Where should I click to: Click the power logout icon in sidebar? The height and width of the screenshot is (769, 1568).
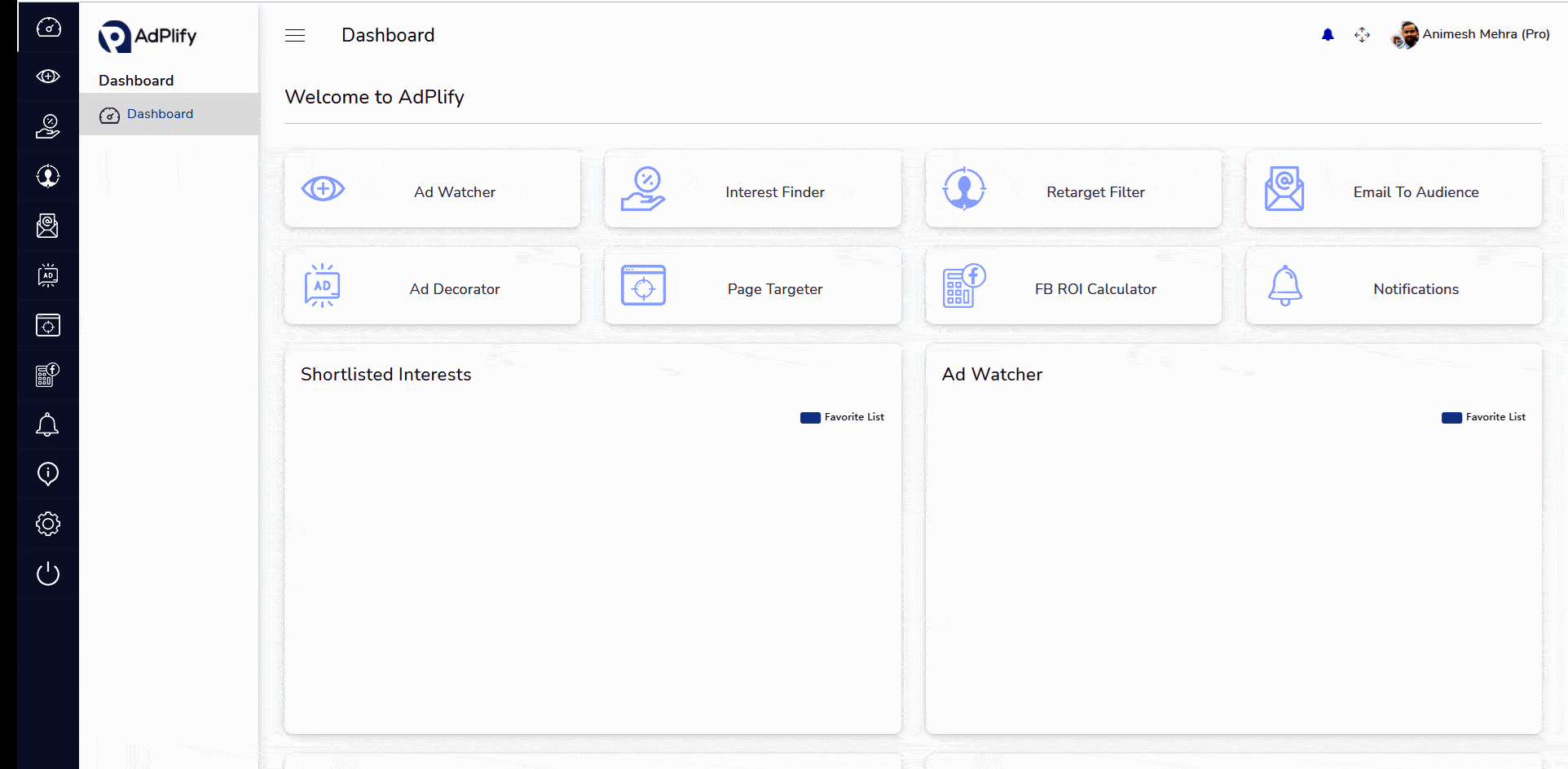(48, 573)
